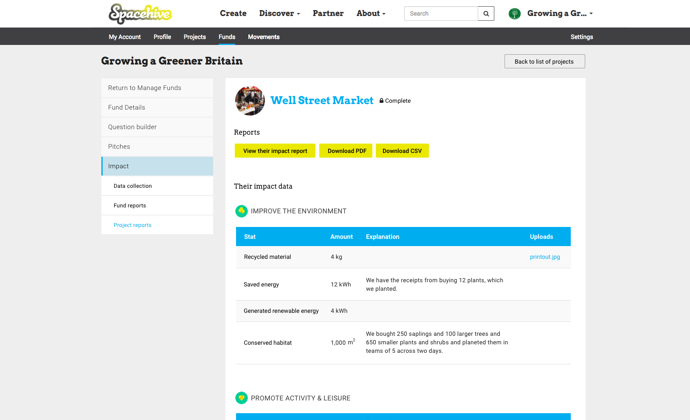The width and height of the screenshot is (690, 420).
Task: Click the Recycled material row label
Action: point(267,257)
